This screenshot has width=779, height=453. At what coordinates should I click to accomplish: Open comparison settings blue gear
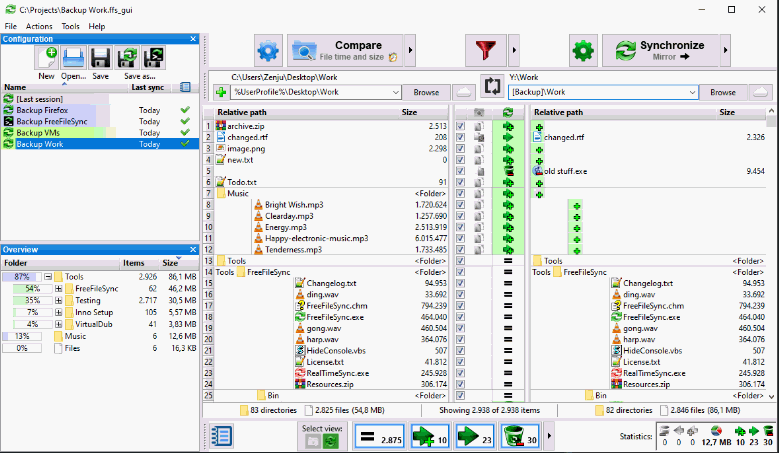tap(268, 50)
